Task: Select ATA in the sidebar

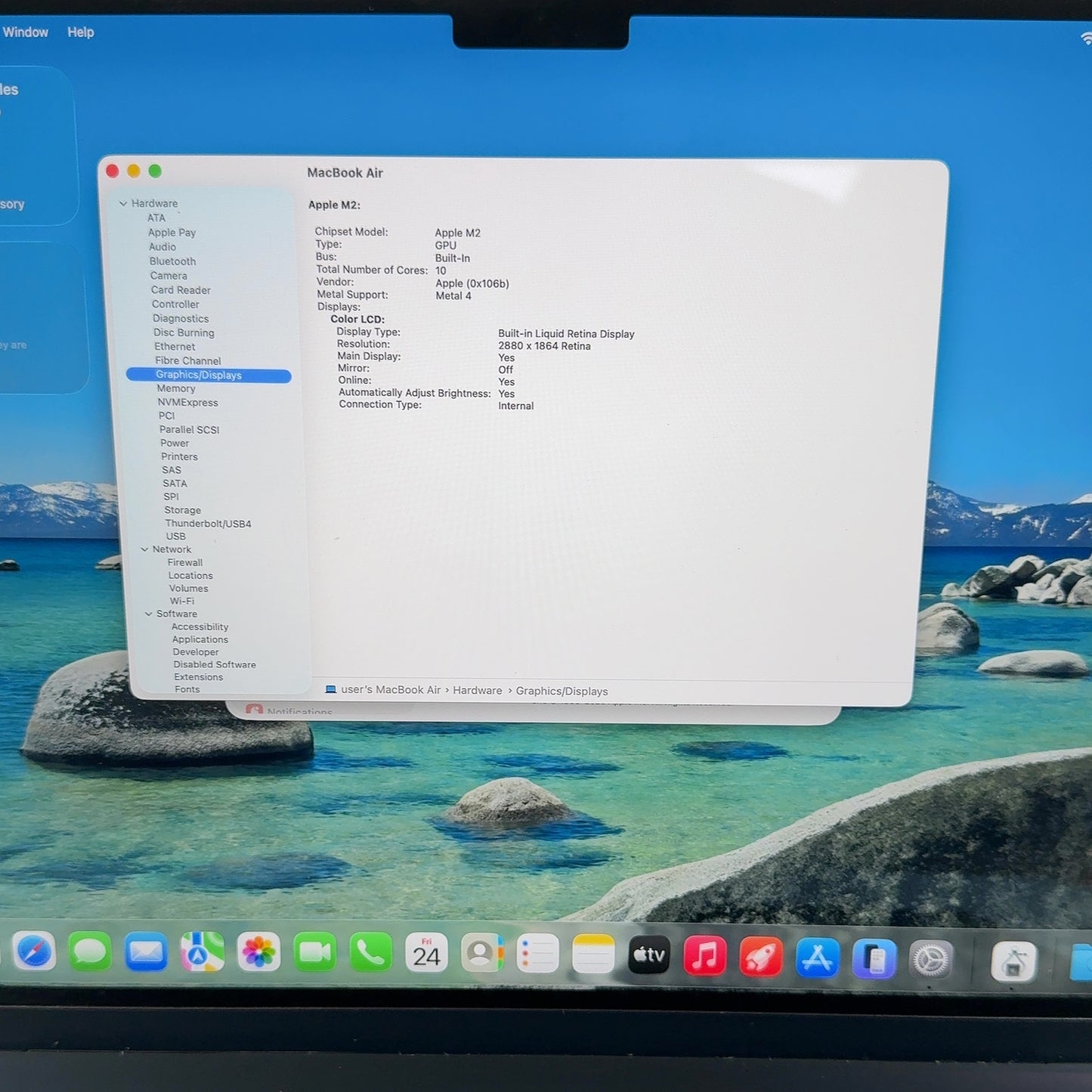Action: (156, 218)
